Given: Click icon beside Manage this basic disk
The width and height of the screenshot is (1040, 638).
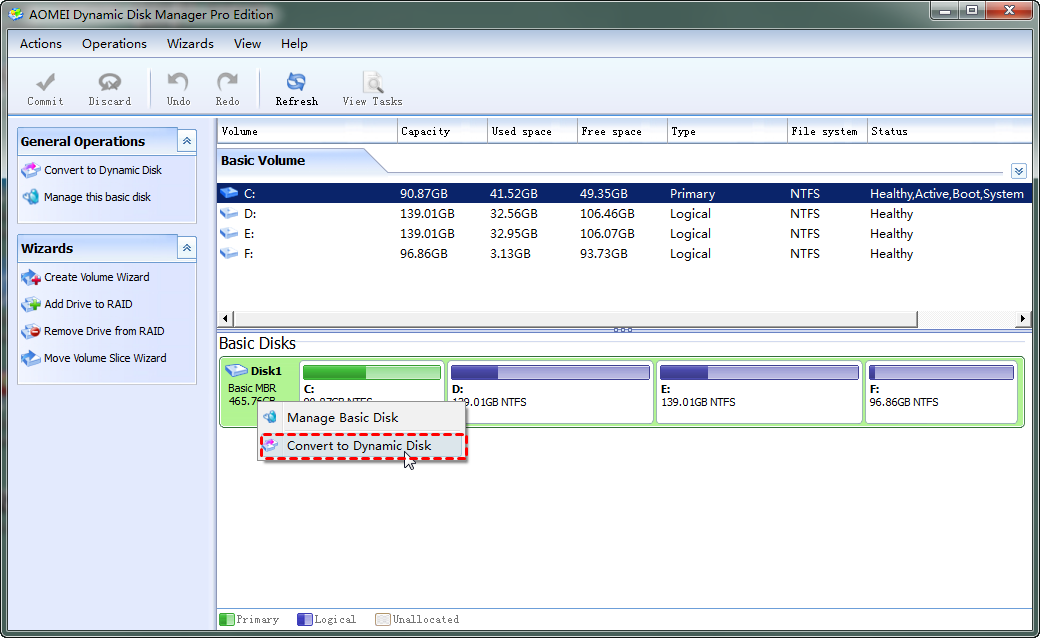Looking at the screenshot, I should click(31, 197).
